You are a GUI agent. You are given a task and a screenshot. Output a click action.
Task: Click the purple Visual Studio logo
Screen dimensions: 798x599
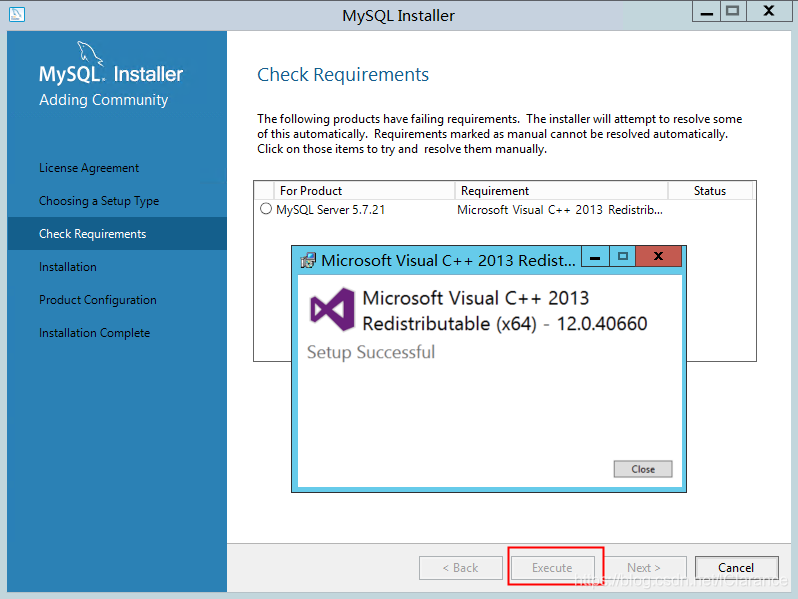click(x=332, y=309)
